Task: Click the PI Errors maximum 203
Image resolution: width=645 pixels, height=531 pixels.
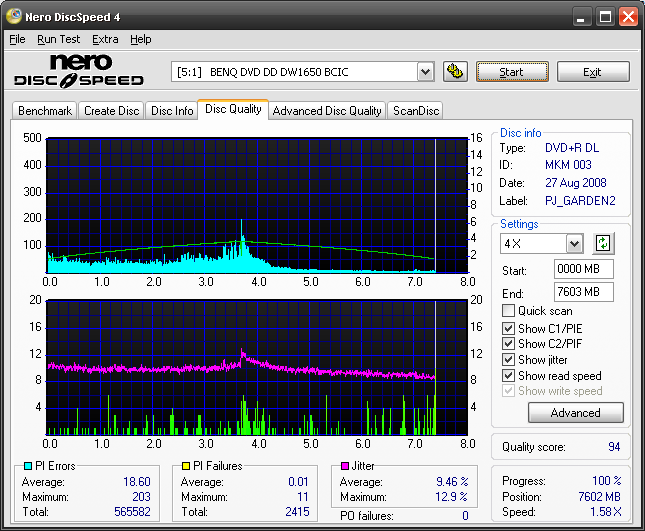Action: pos(141,497)
